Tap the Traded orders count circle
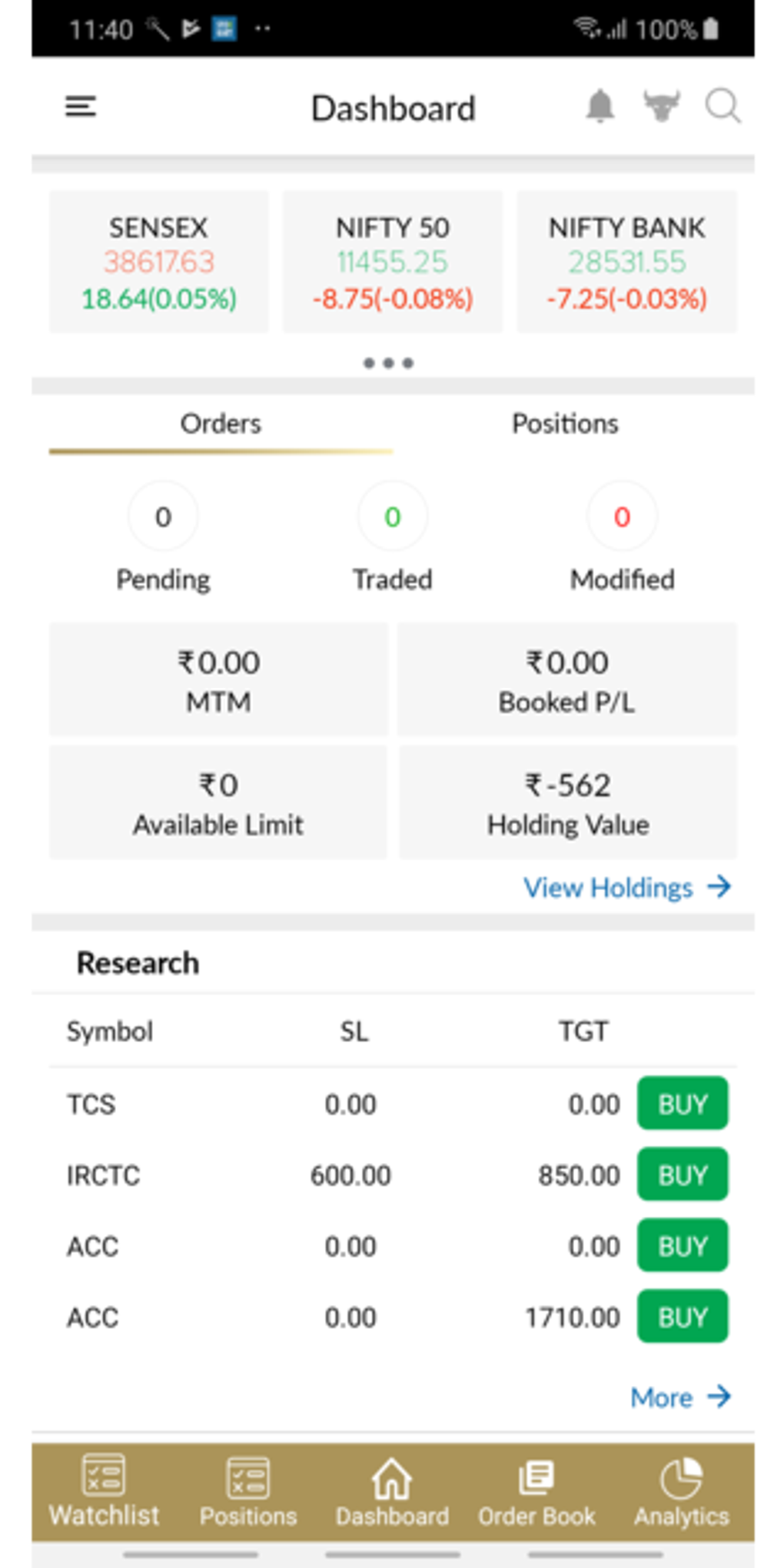The image size is (784, 1568). coord(392,517)
